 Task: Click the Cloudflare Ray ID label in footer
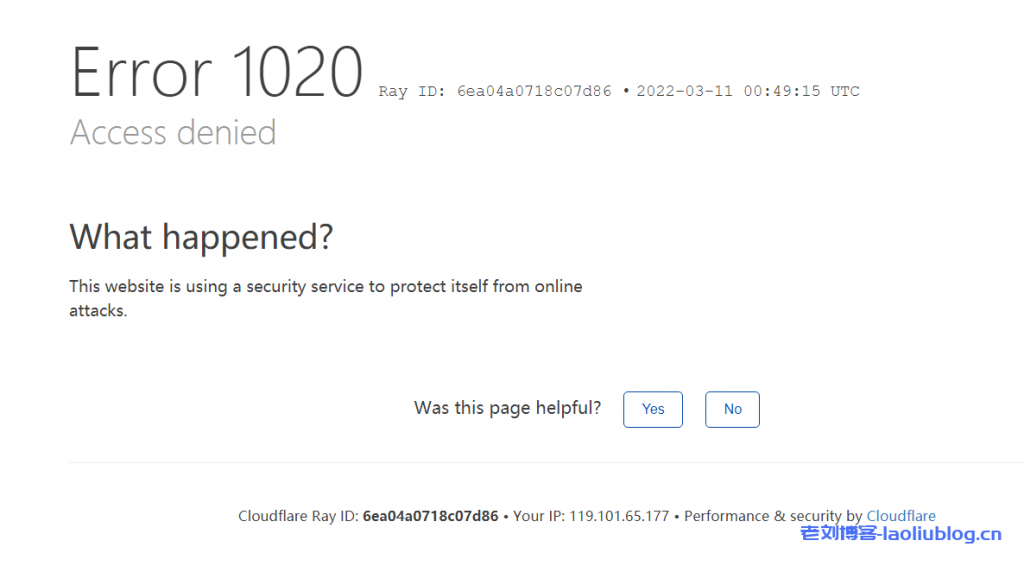pos(298,516)
